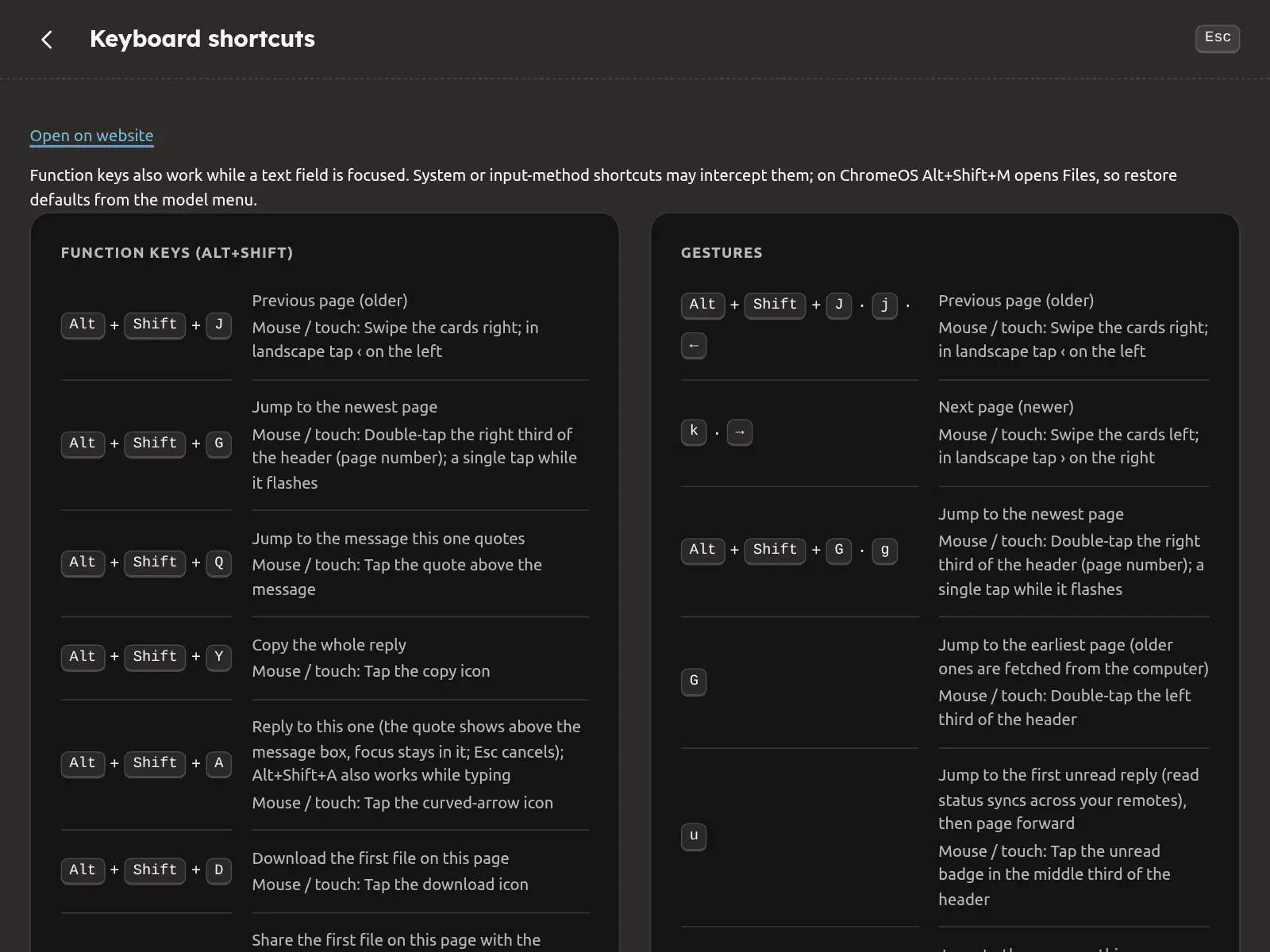1270x952 pixels.
Task: Click 'Next page (newer)' description
Action: 1006,407
